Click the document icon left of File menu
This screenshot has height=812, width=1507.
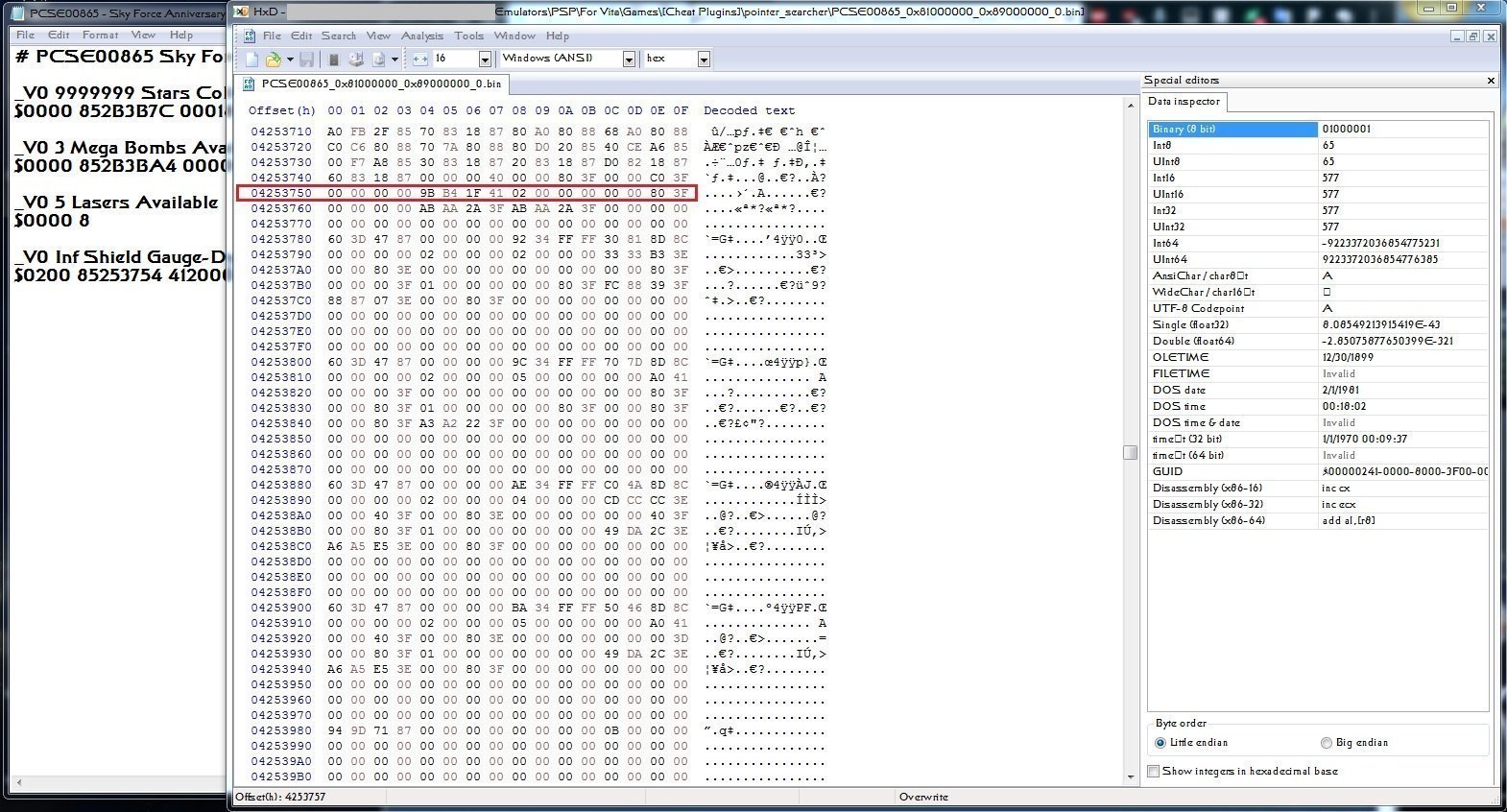[250, 36]
